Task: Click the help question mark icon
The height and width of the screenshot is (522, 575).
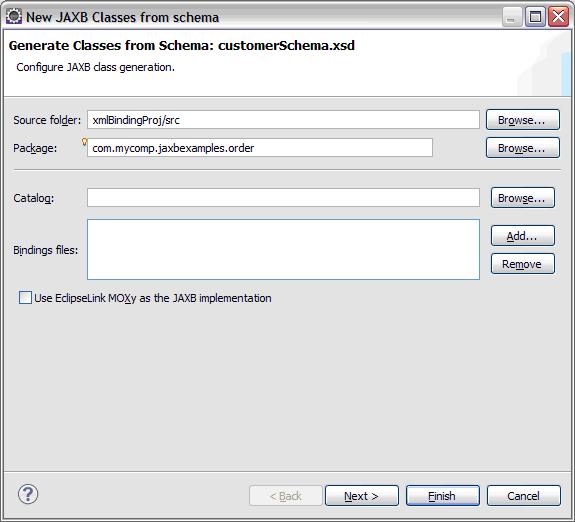Action: (x=28, y=494)
